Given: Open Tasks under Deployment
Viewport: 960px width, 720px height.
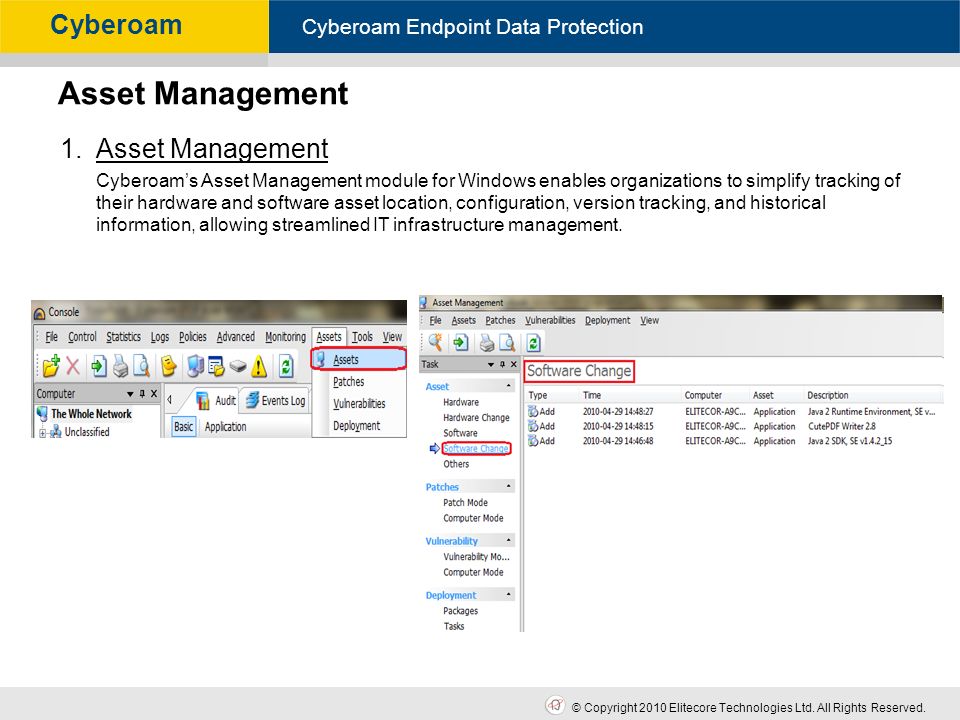Looking at the screenshot, I should [x=454, y=626].
